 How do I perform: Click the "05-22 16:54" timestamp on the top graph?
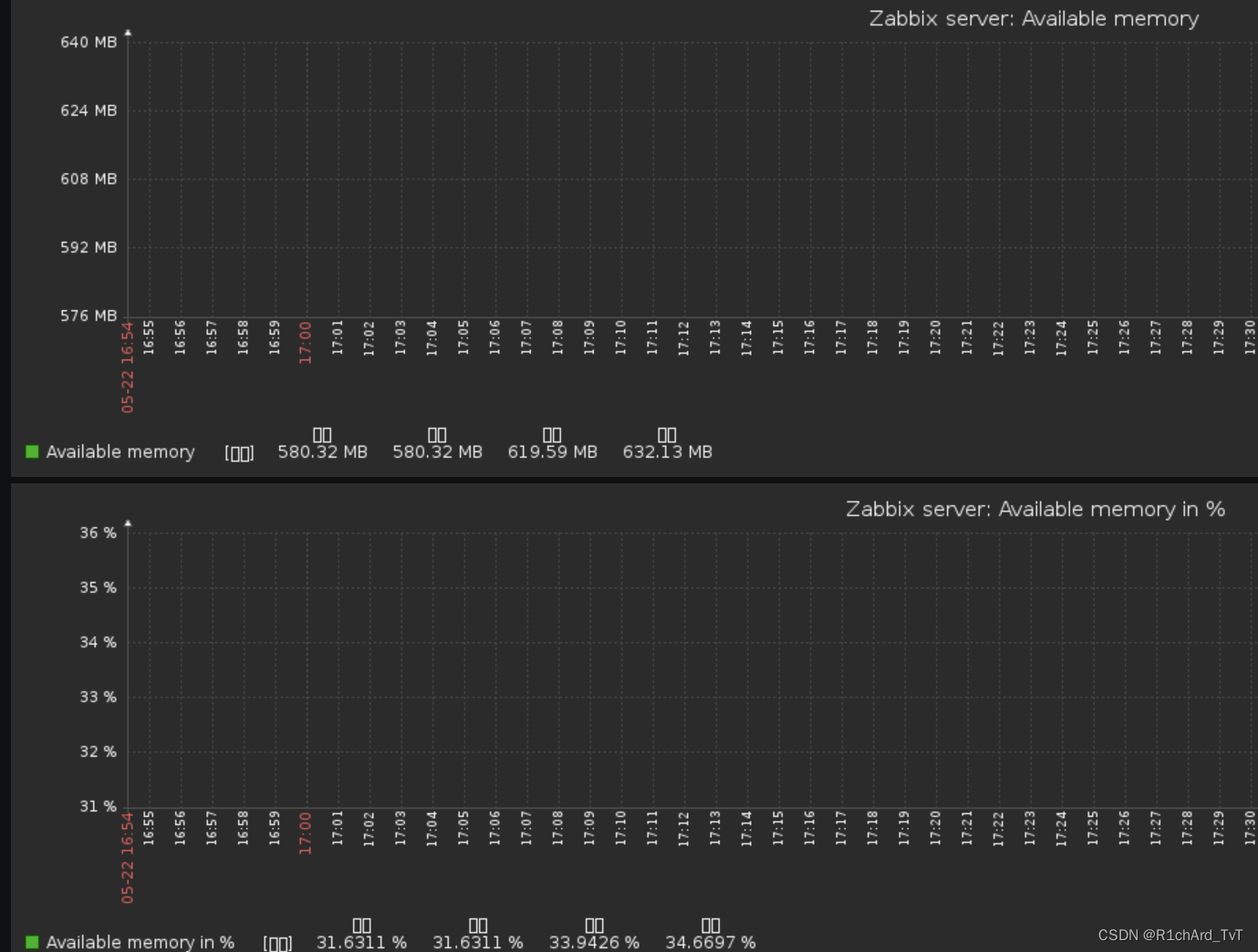coord(129,366)
